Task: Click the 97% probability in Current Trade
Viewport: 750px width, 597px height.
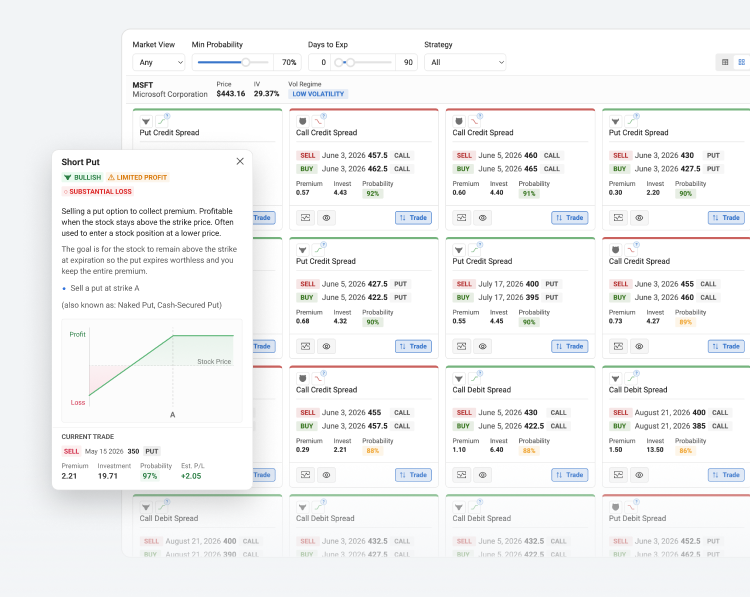Action: tap(149, 476)
